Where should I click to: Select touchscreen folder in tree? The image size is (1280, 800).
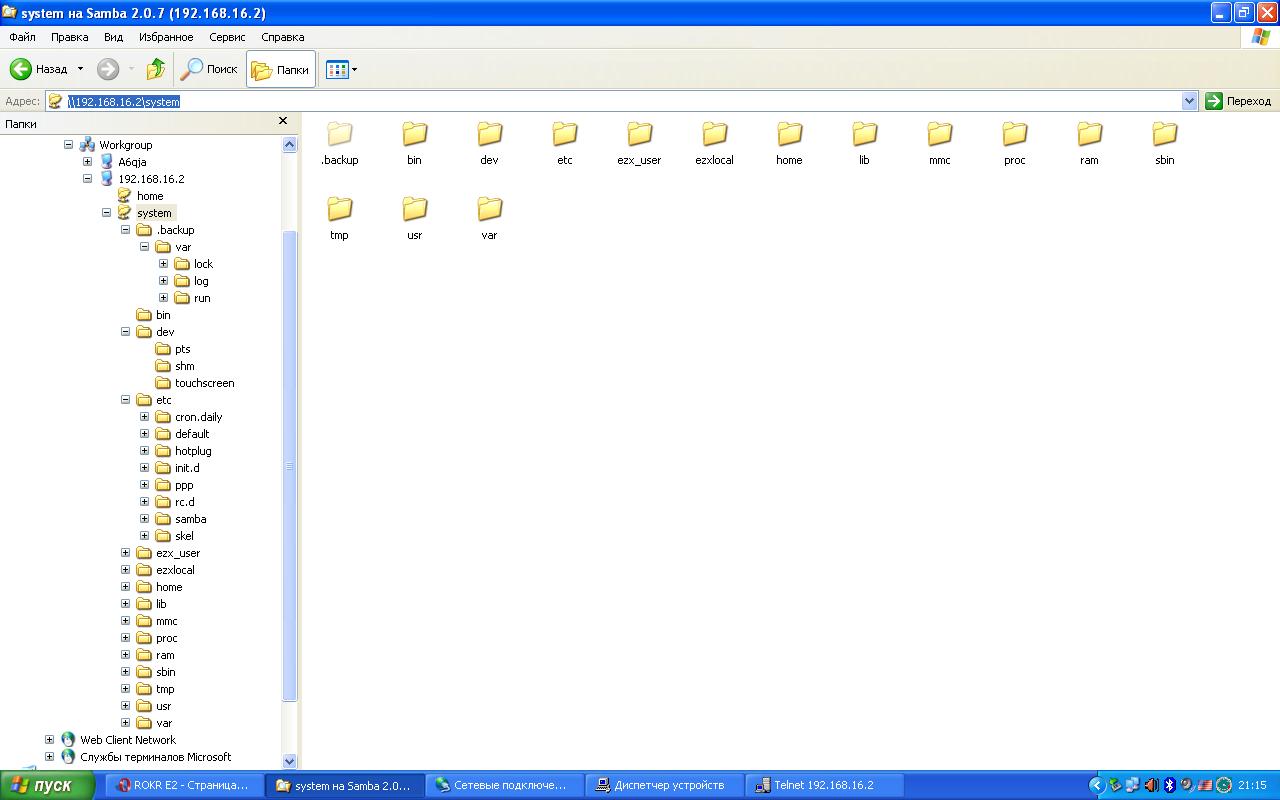(x=205, y=383)
